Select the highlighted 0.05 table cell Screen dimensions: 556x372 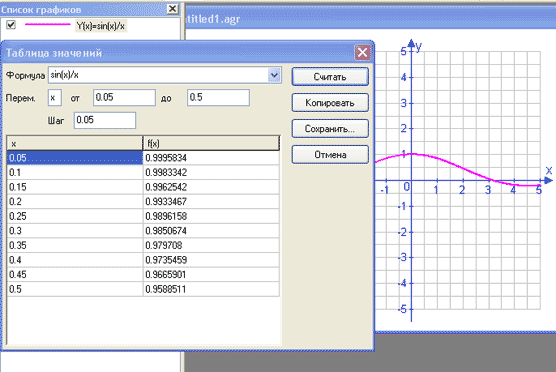pyautogui.click(x=75, y=158)
